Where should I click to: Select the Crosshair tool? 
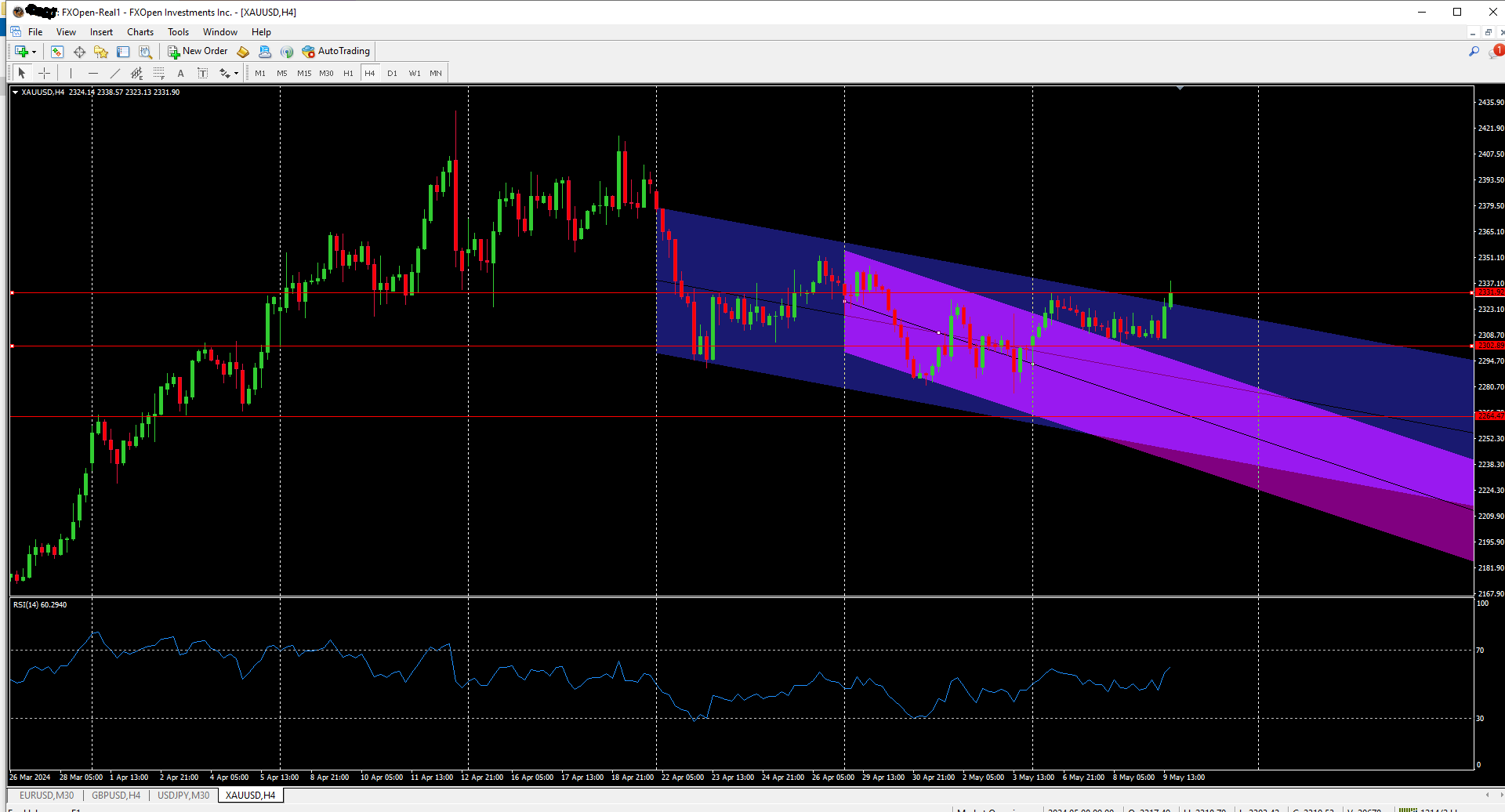tap(45, 73)
